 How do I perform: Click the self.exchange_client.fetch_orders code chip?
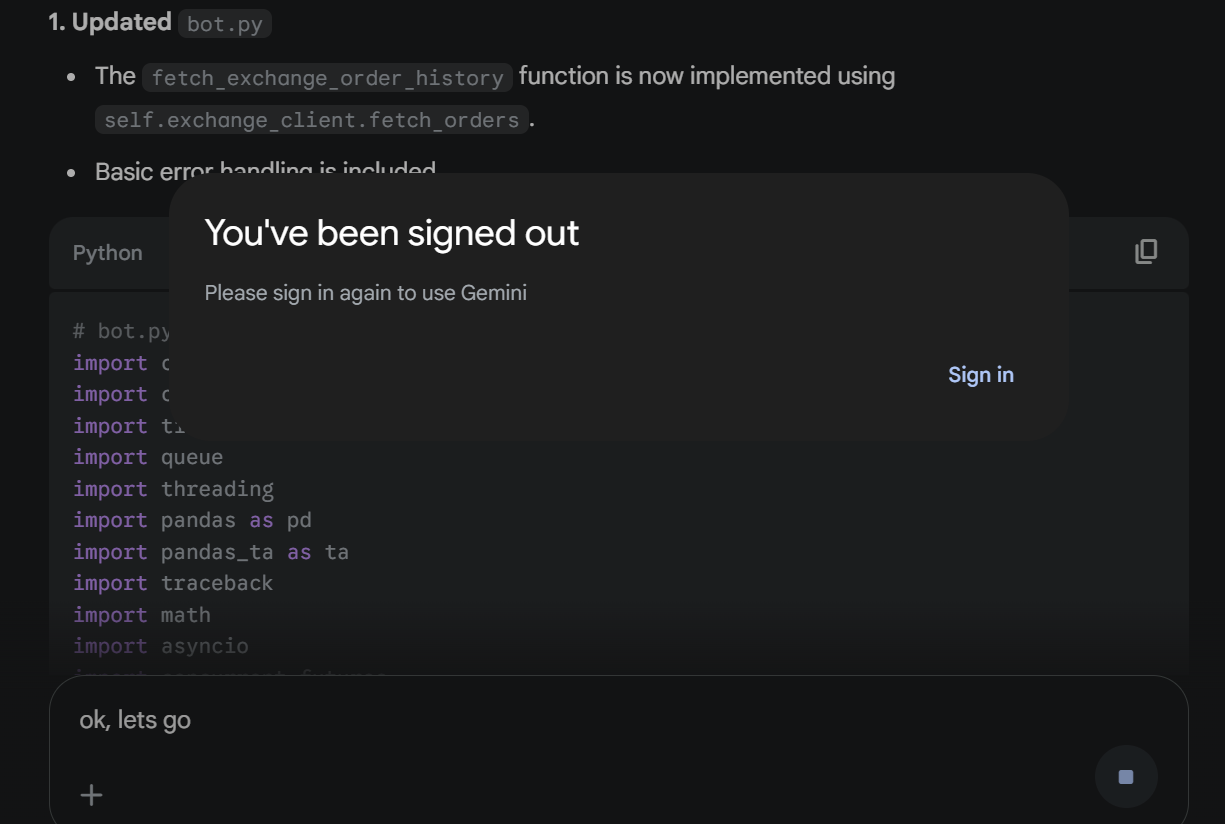(312, 120)
